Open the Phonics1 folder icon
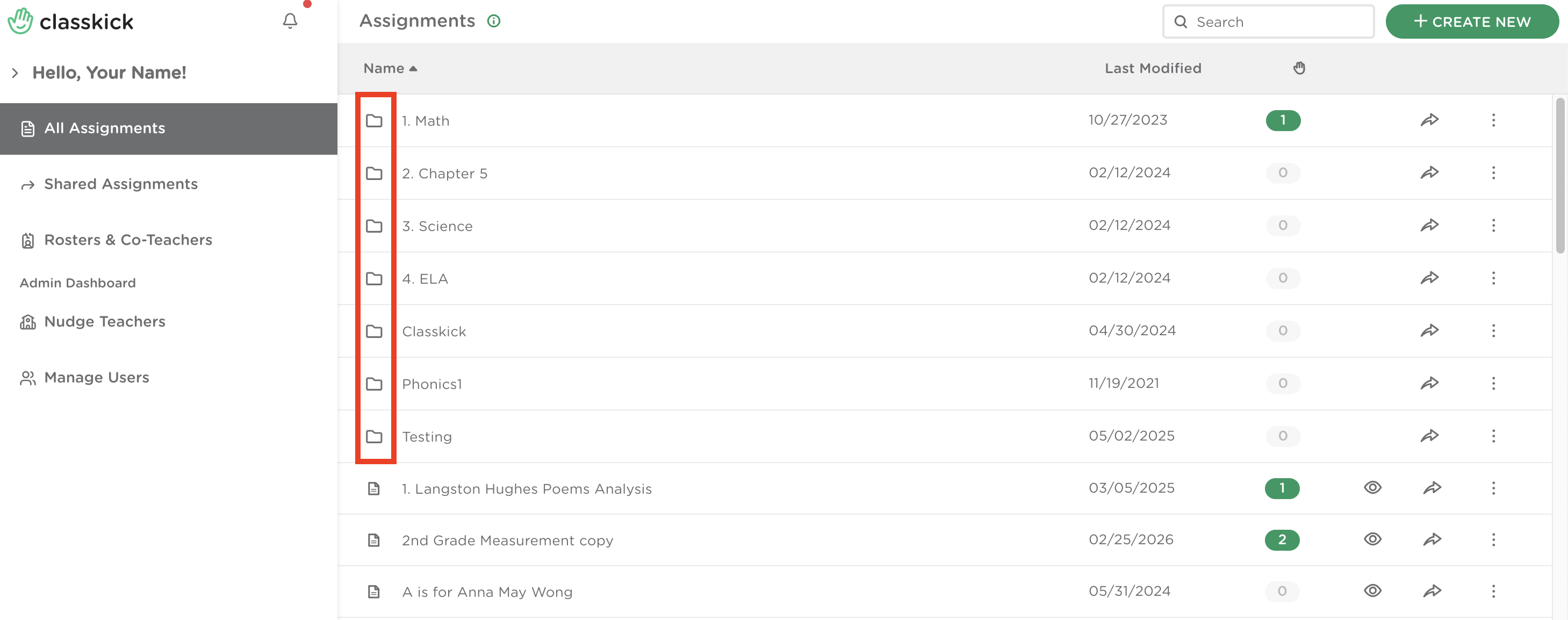Image resolution: width=1568 pixels, height=620 pixels. pos(375,384)
